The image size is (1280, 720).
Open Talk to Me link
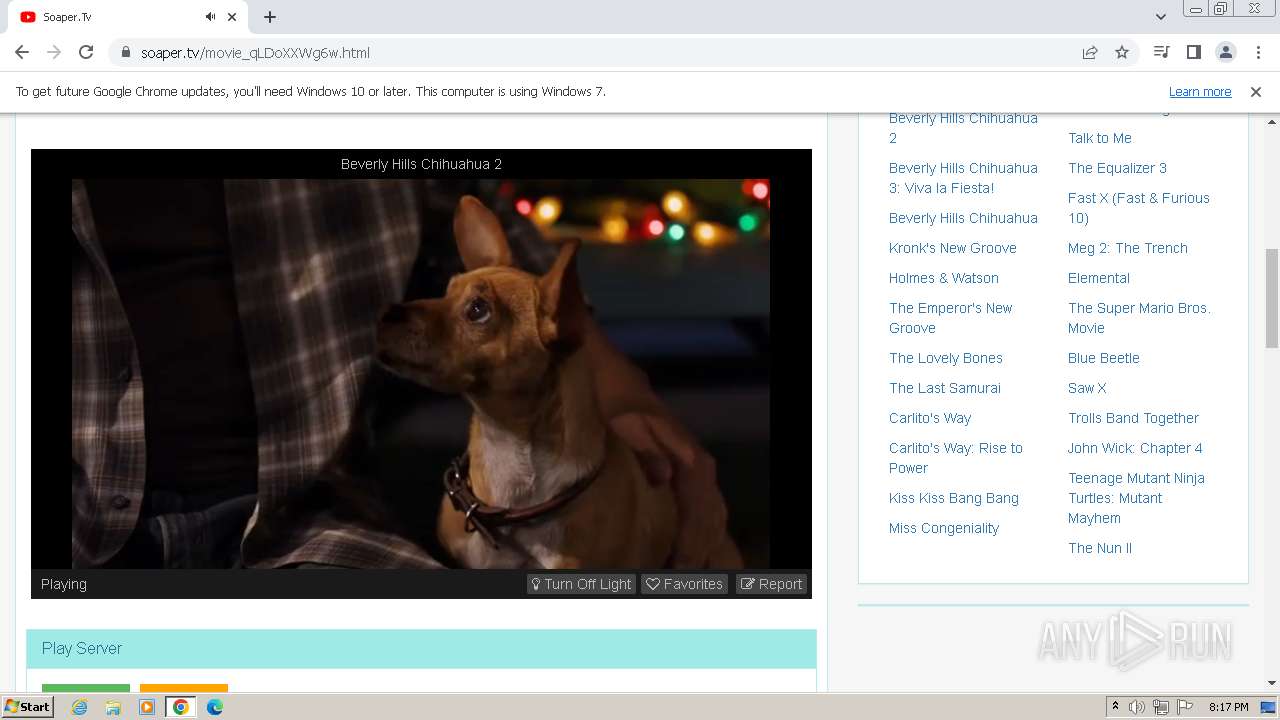(x=1099, y=138)
